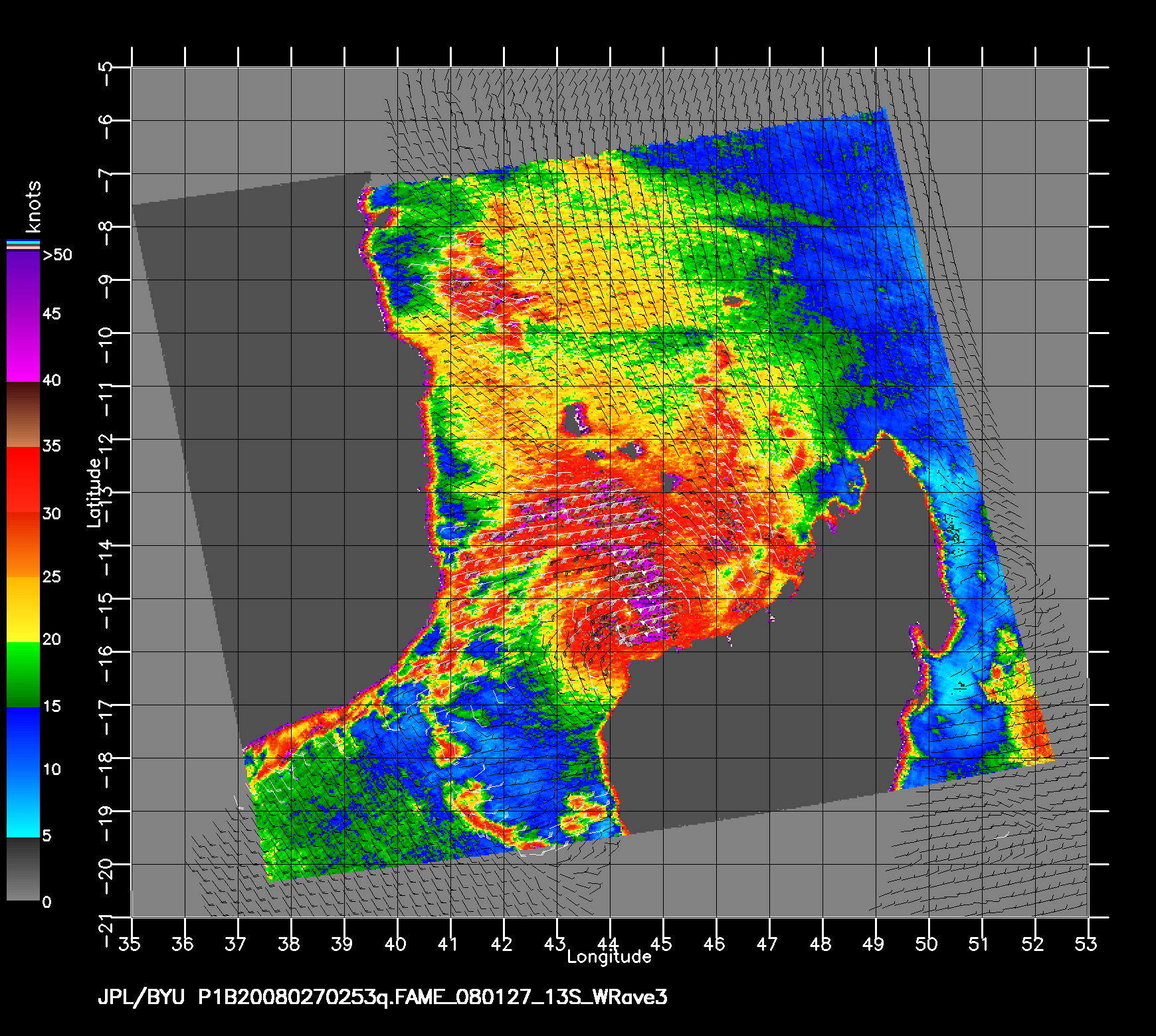Click longitude tick label '37'

point(237,944)
